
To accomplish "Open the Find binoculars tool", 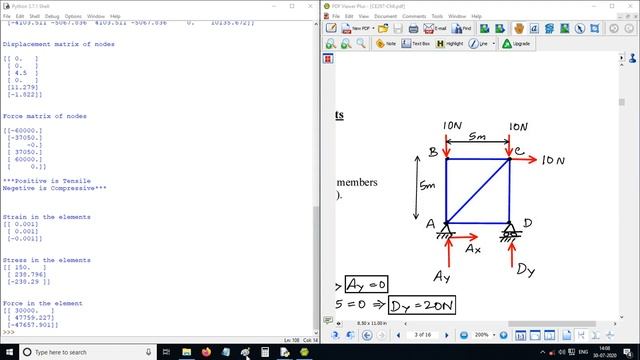I will pyautogui.click(x=462, y=28).
